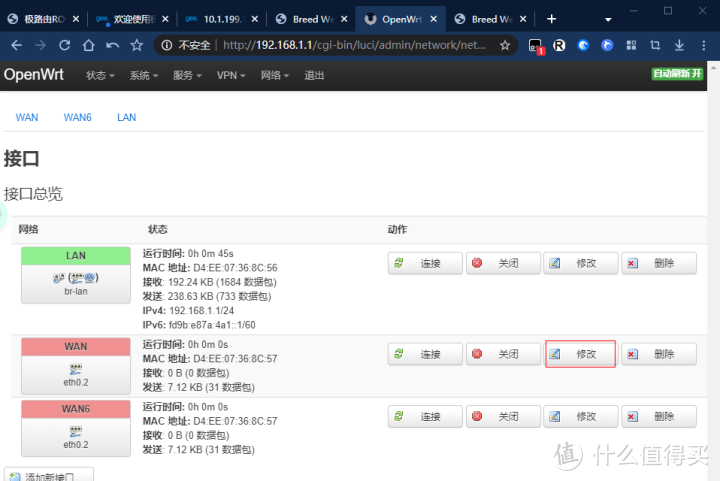The height and width of the screenshot is (481, 720).
Task: Bookmark page with star inside address bar
Action: tap(505, 45)
